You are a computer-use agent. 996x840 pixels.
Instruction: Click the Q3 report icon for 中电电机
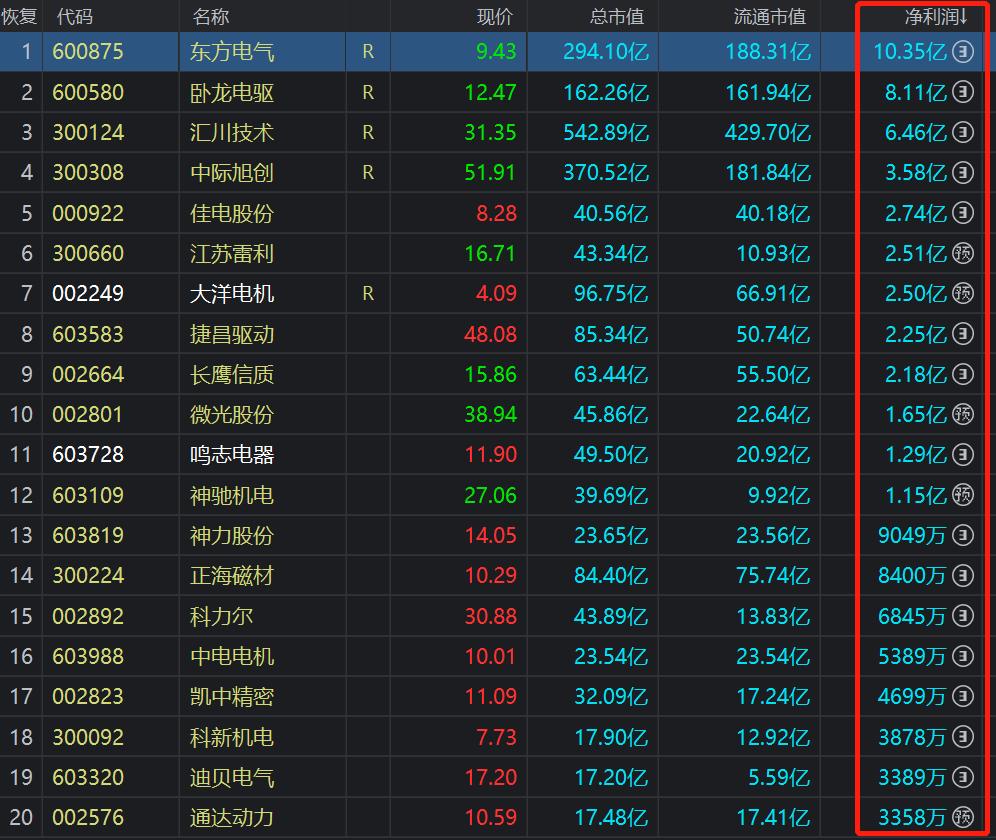point(963,656)
